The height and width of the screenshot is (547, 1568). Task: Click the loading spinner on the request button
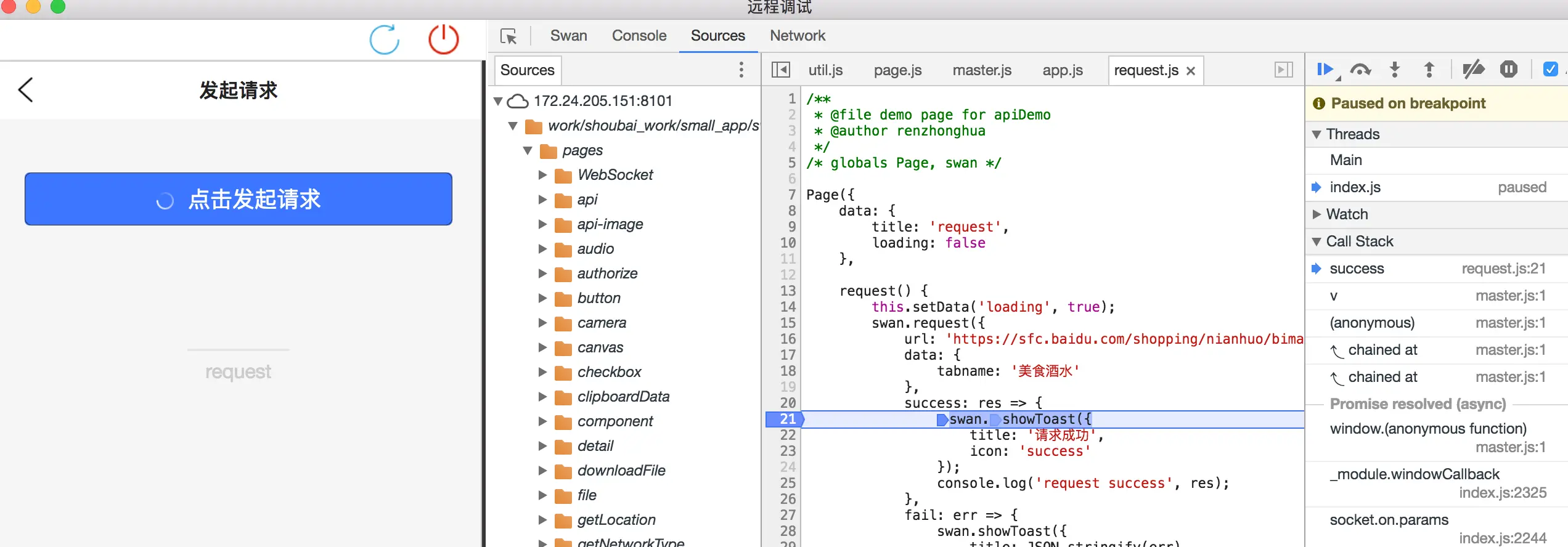[x=165, y=201]
